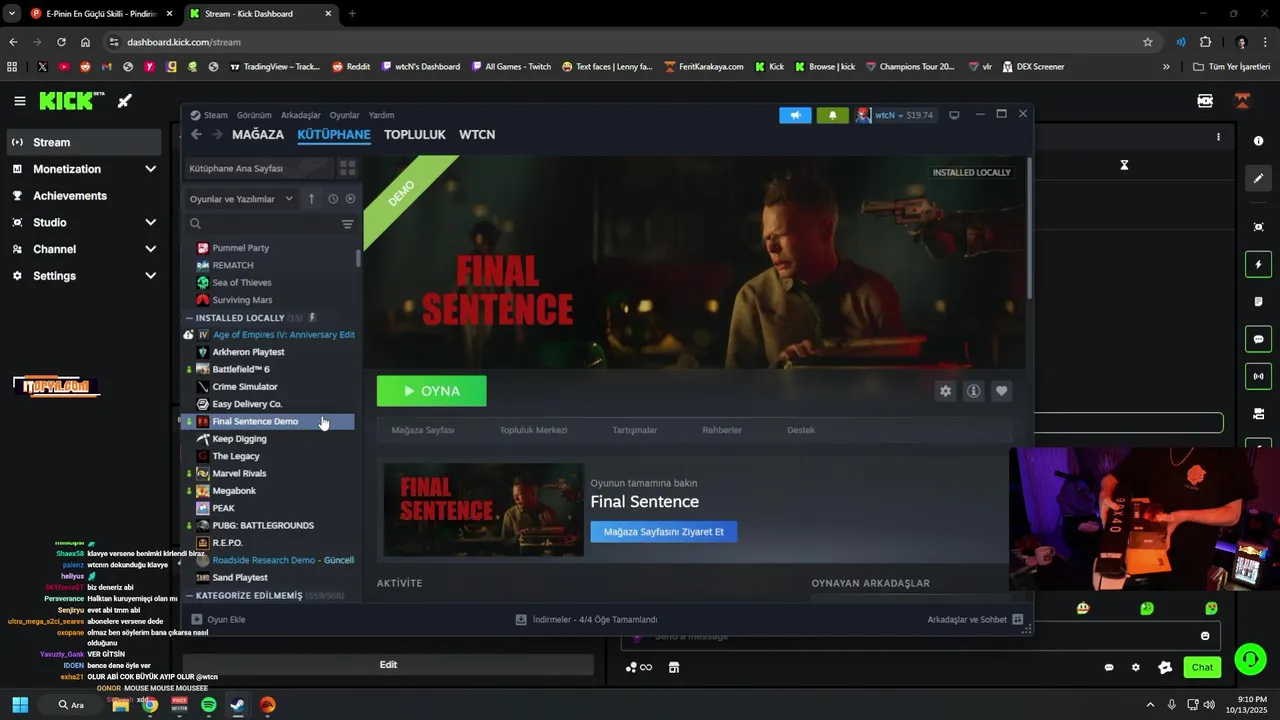Open Görünüm menu in Steam

click(x=254, y=115)
